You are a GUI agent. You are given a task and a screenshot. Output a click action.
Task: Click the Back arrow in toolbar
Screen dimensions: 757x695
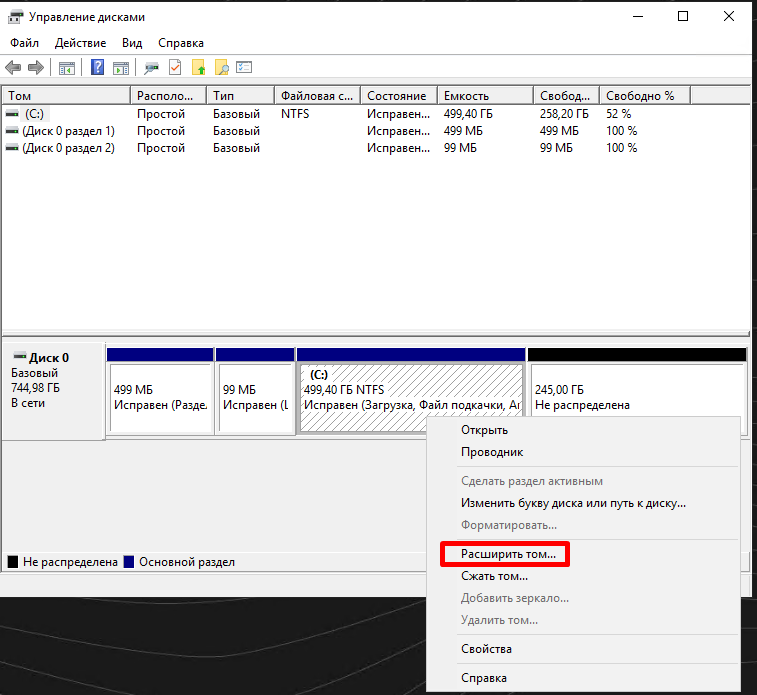13,68
